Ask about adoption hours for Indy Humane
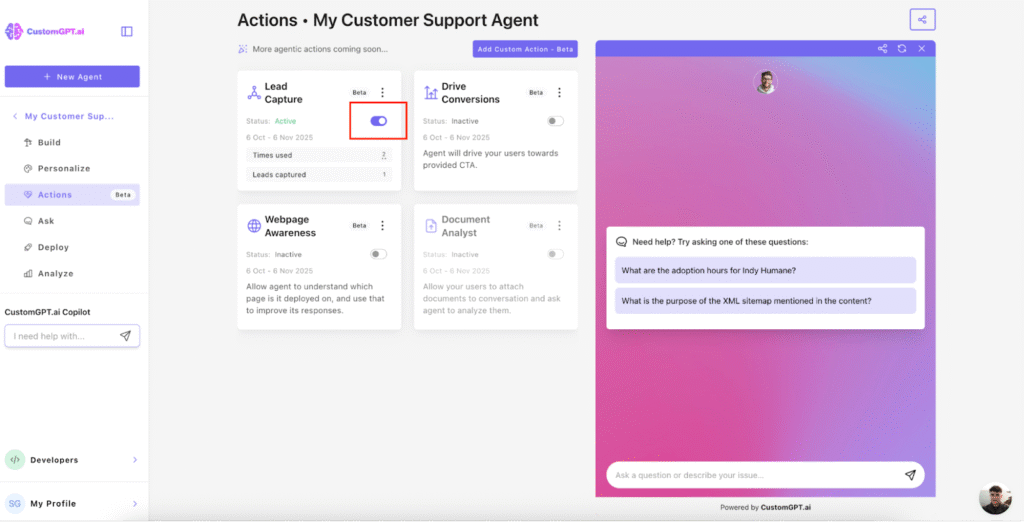 pyautogui.click(x=765, y=270)
